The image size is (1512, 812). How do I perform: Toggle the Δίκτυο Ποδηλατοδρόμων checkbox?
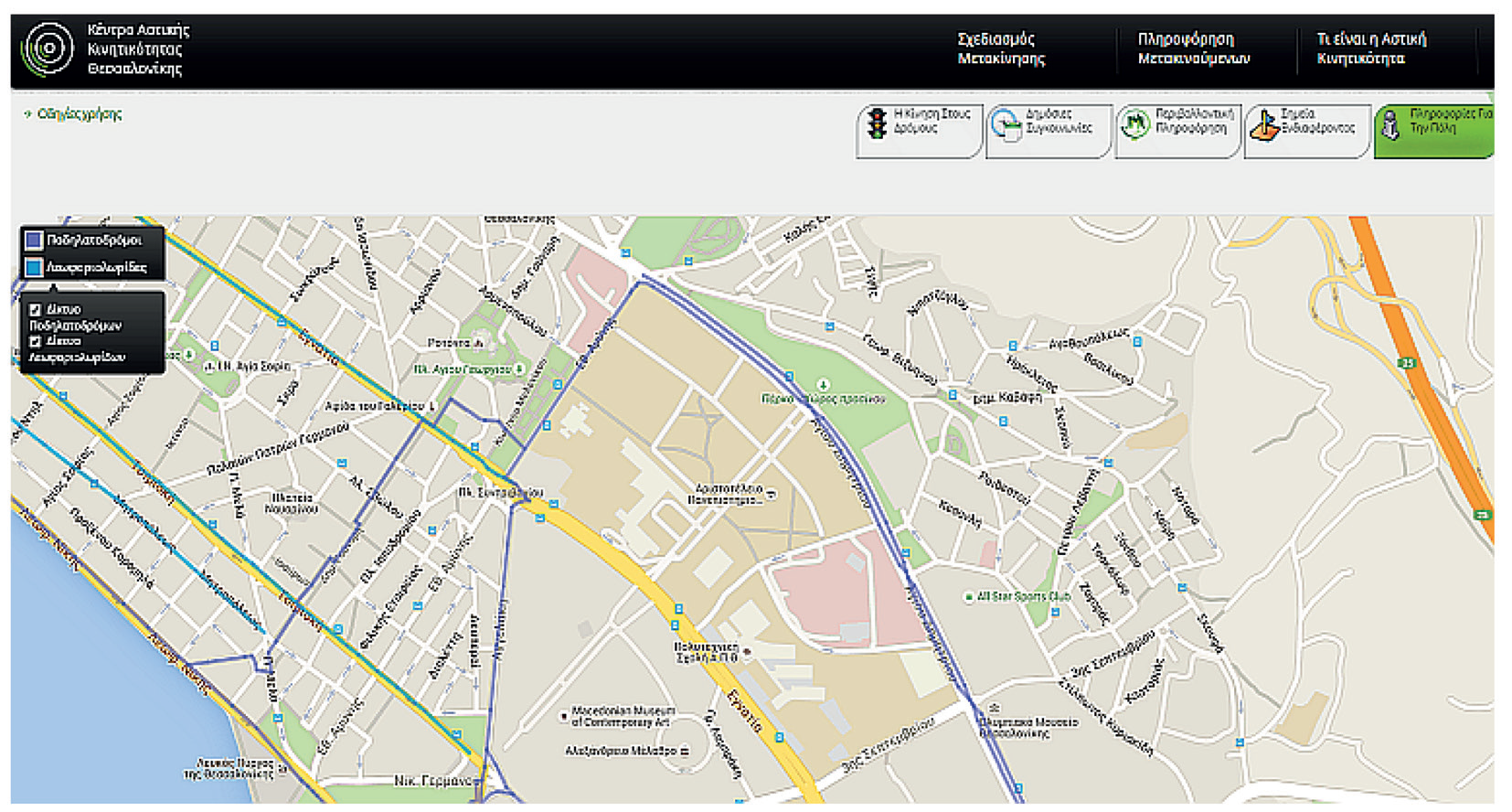point(35,310)
